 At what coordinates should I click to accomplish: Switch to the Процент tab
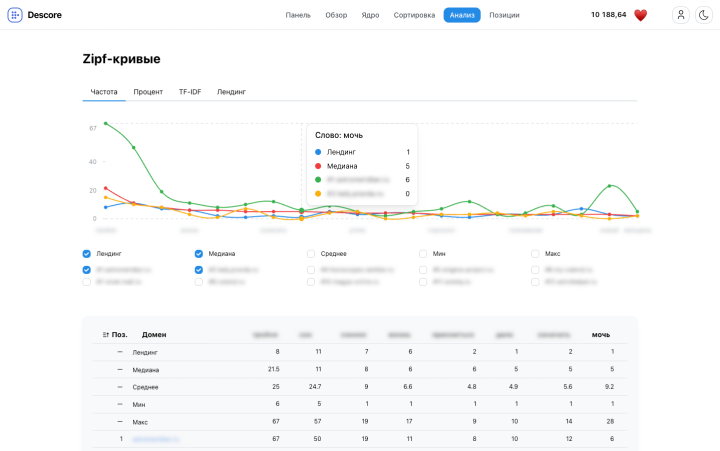(x=148, y=91)
